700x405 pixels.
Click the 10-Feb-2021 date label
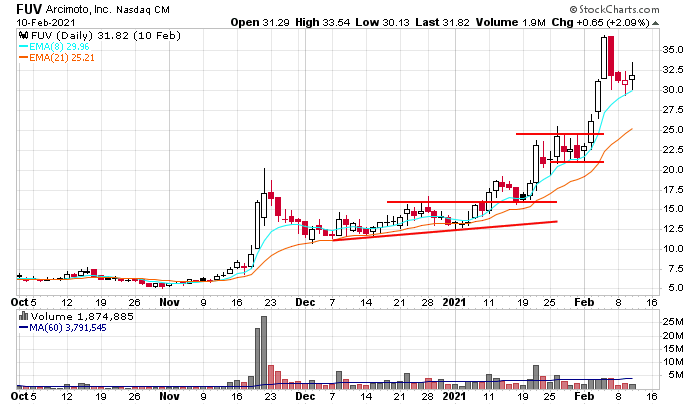(46, 22)
